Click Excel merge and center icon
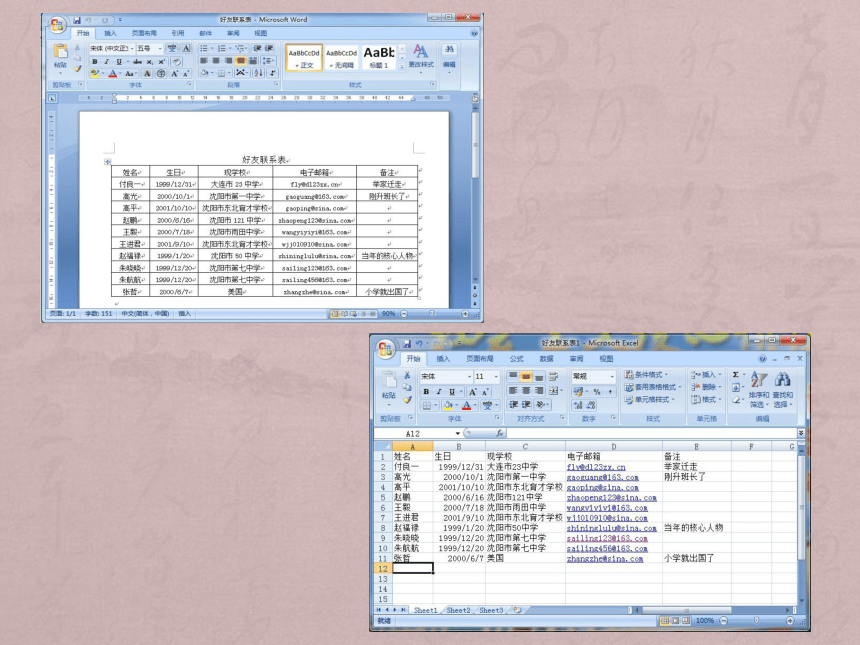The image size is (860, 645). point(554,391)
